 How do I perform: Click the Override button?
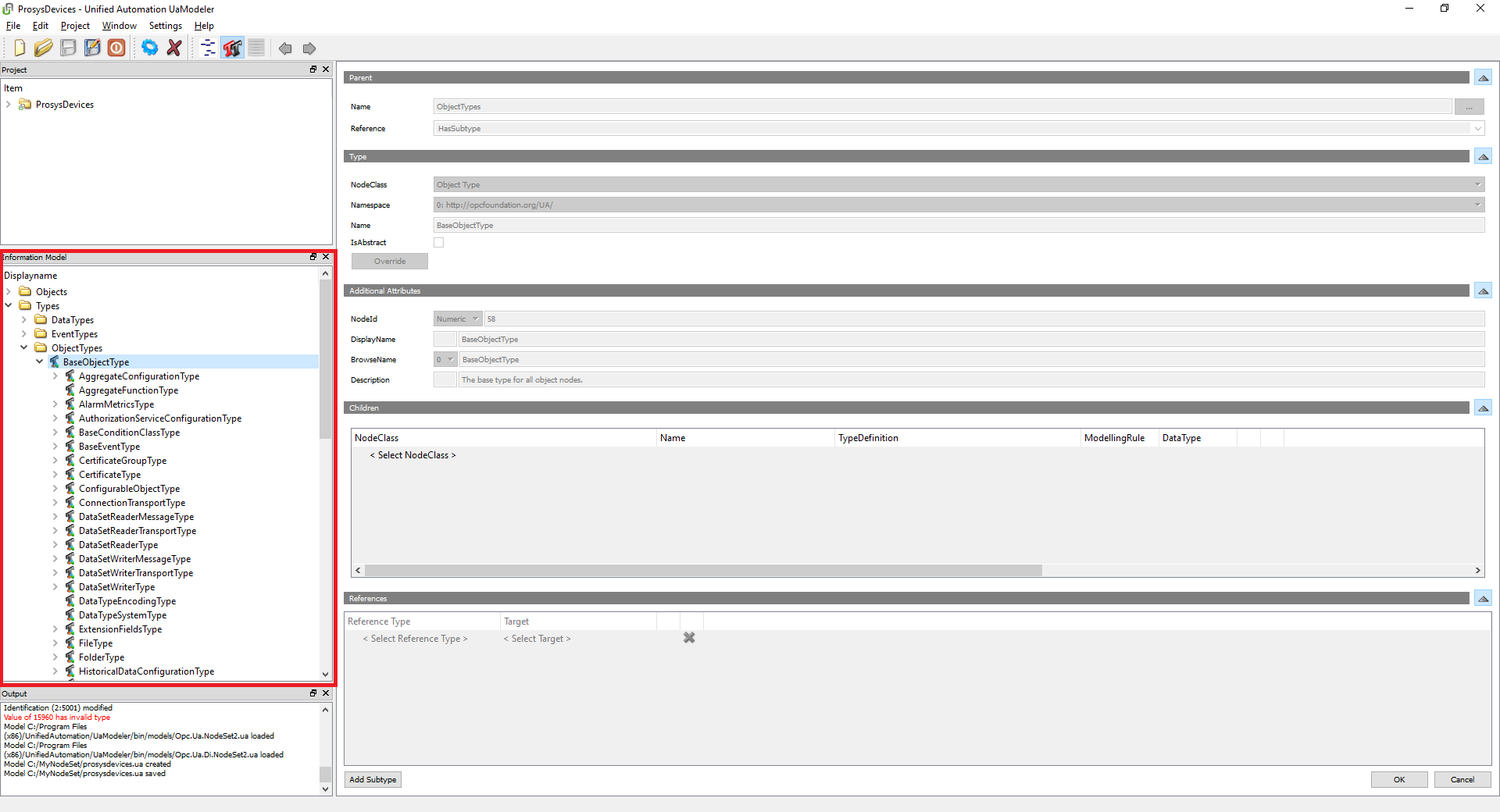(390, 262)
